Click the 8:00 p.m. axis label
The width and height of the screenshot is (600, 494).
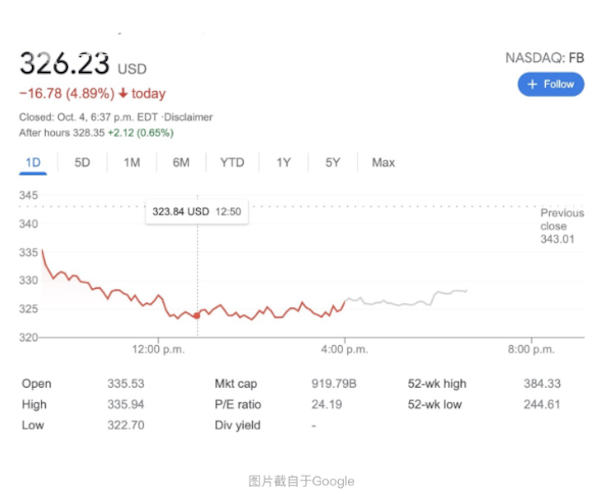tap(531, 349)
